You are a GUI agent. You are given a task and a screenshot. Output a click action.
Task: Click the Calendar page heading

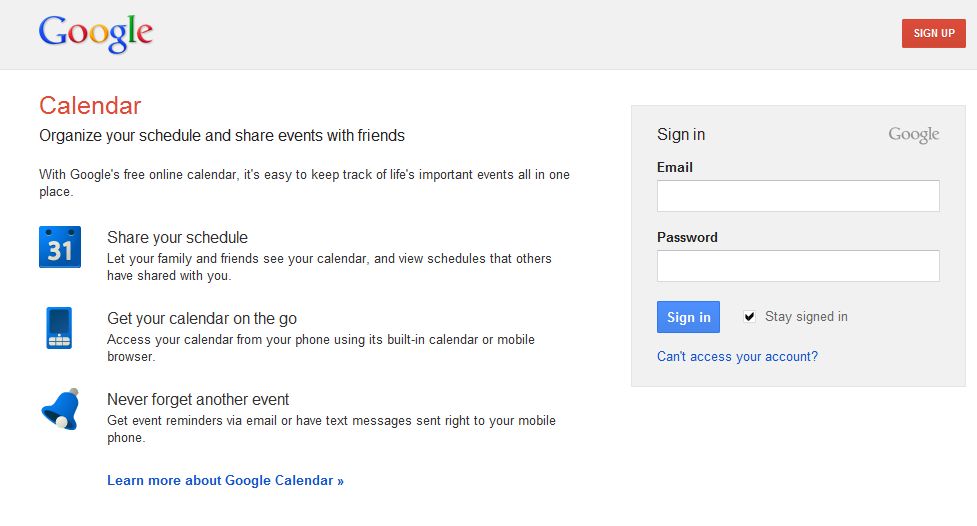click(90, 106)
